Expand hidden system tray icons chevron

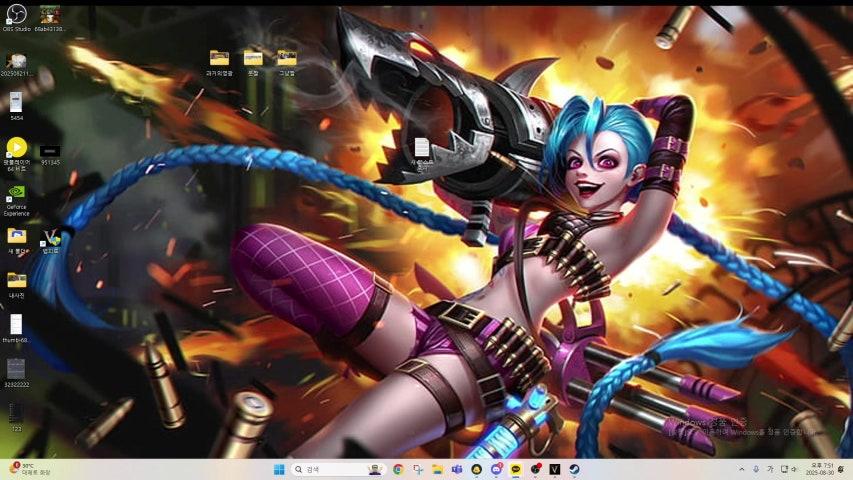pyautogui.click(x=741, y=469)
